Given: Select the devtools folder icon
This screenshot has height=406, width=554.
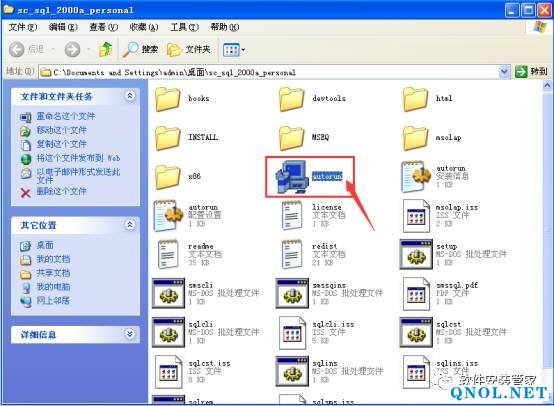Looking at the screenshot, I should (291, 99).
